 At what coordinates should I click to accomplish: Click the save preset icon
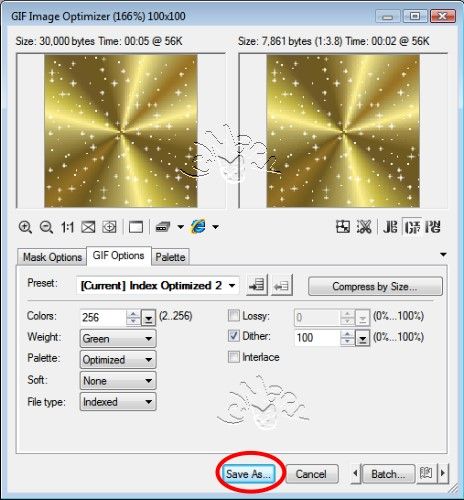pyautogui.click(x=257, y=285)
